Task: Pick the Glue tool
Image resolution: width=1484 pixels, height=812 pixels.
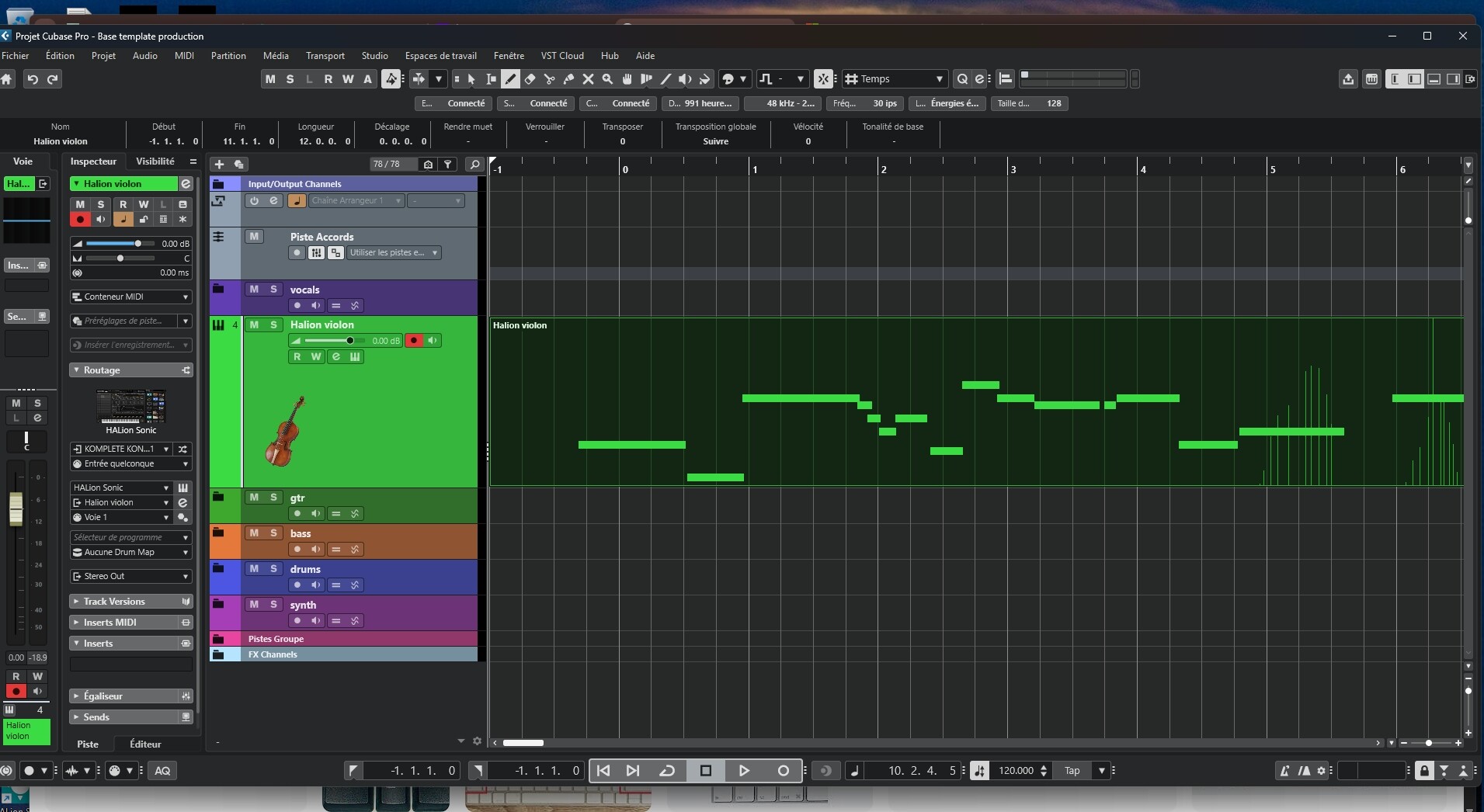Action: [x=568, y=79]
